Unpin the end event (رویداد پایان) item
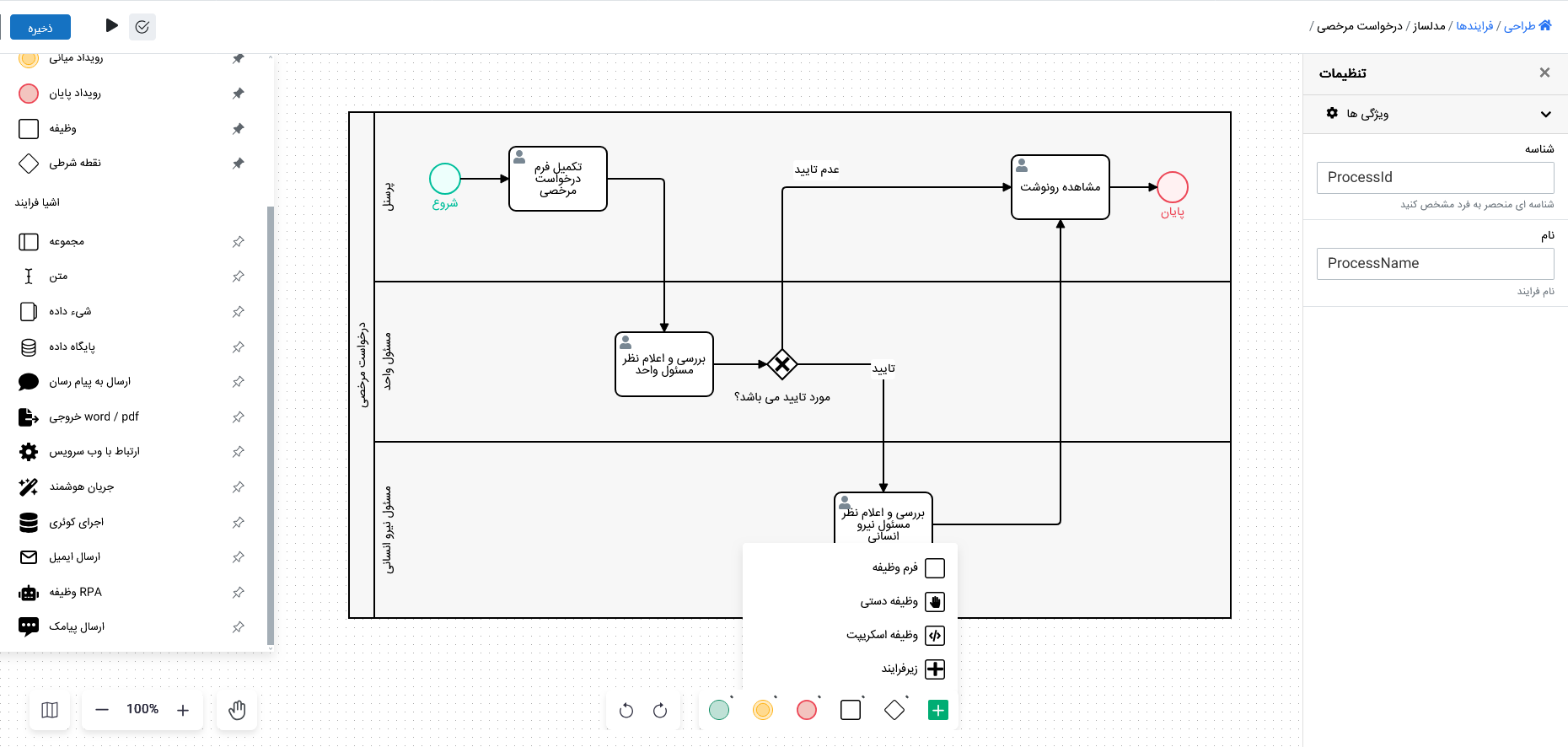 click(239, 94)
